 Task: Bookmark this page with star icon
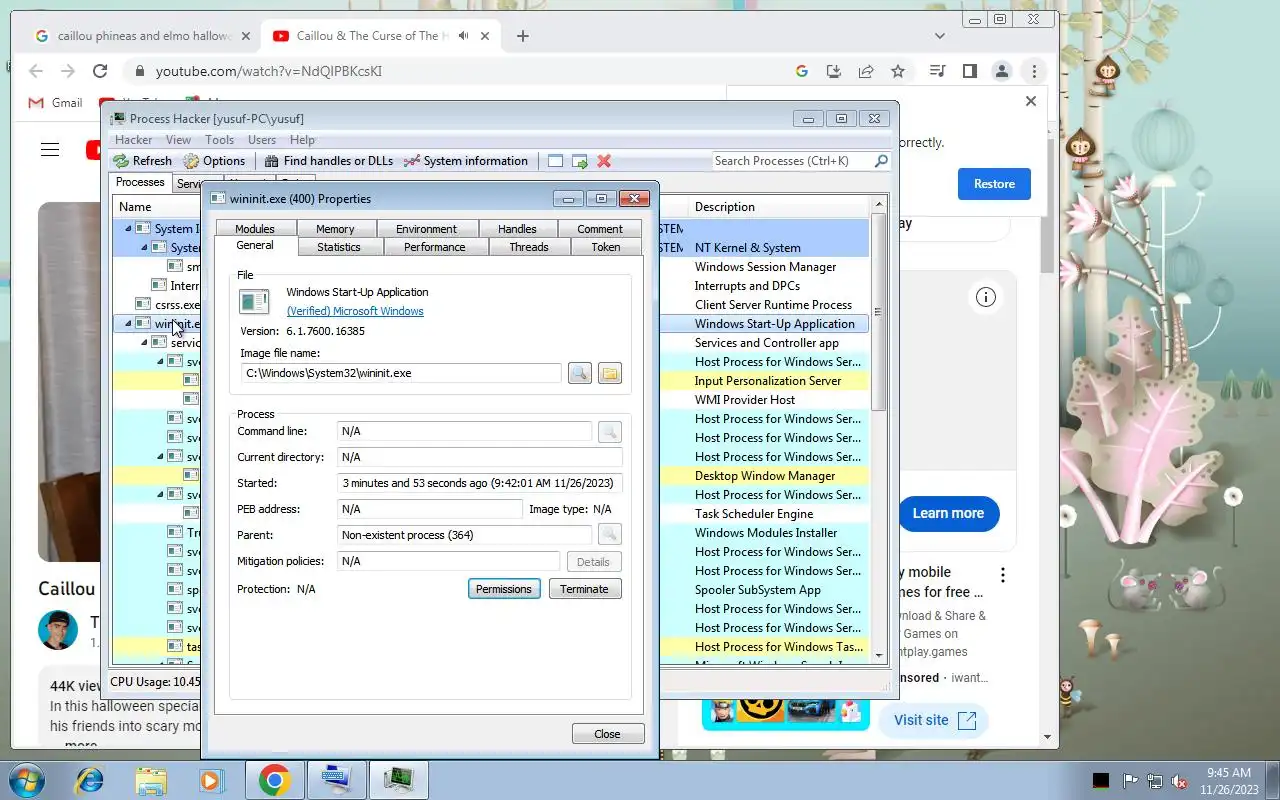point(898,71)
